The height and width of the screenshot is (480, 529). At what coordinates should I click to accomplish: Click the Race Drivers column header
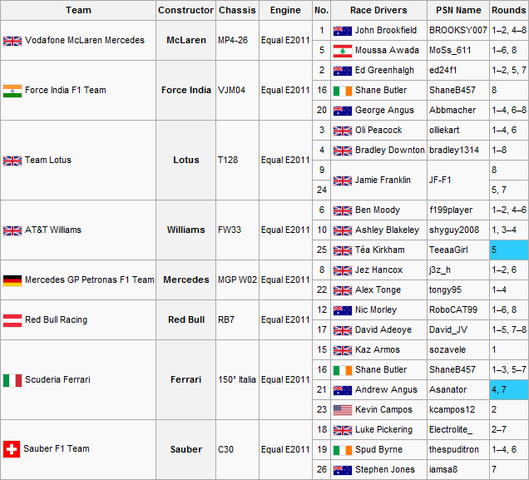[x=379, y=10]
